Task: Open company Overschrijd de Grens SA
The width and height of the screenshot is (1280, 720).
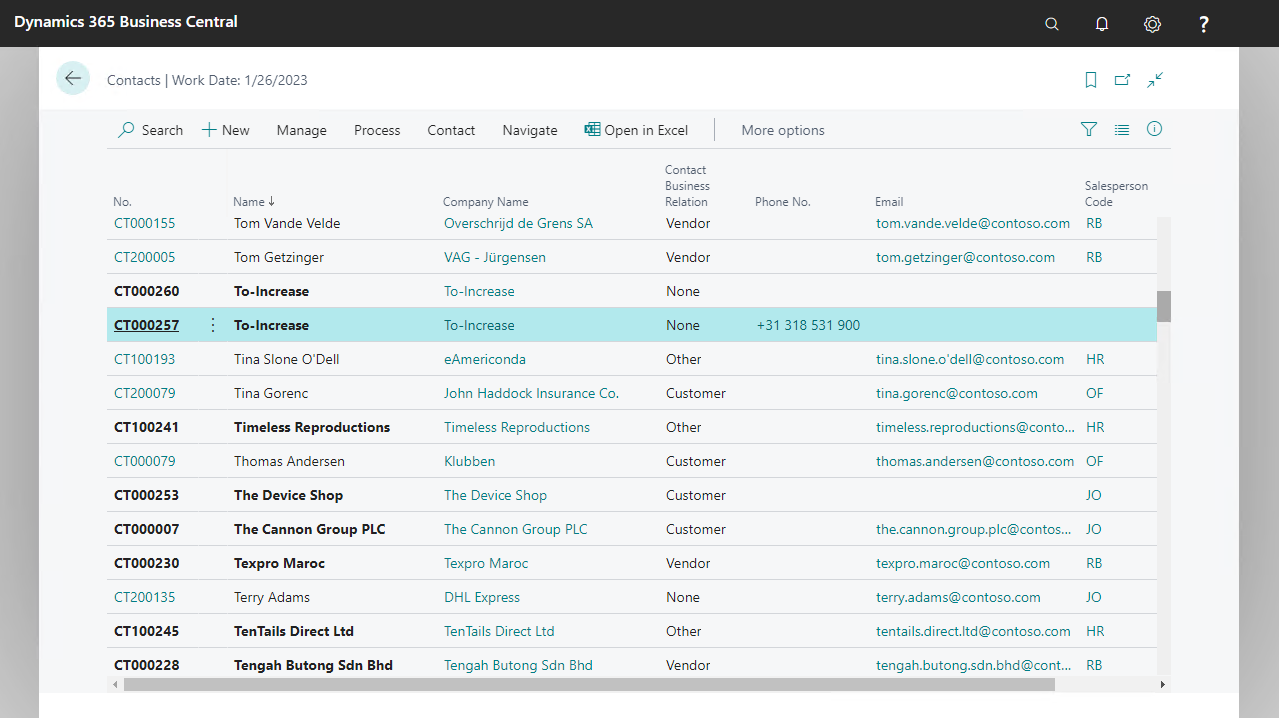Action: pos(518,223)
